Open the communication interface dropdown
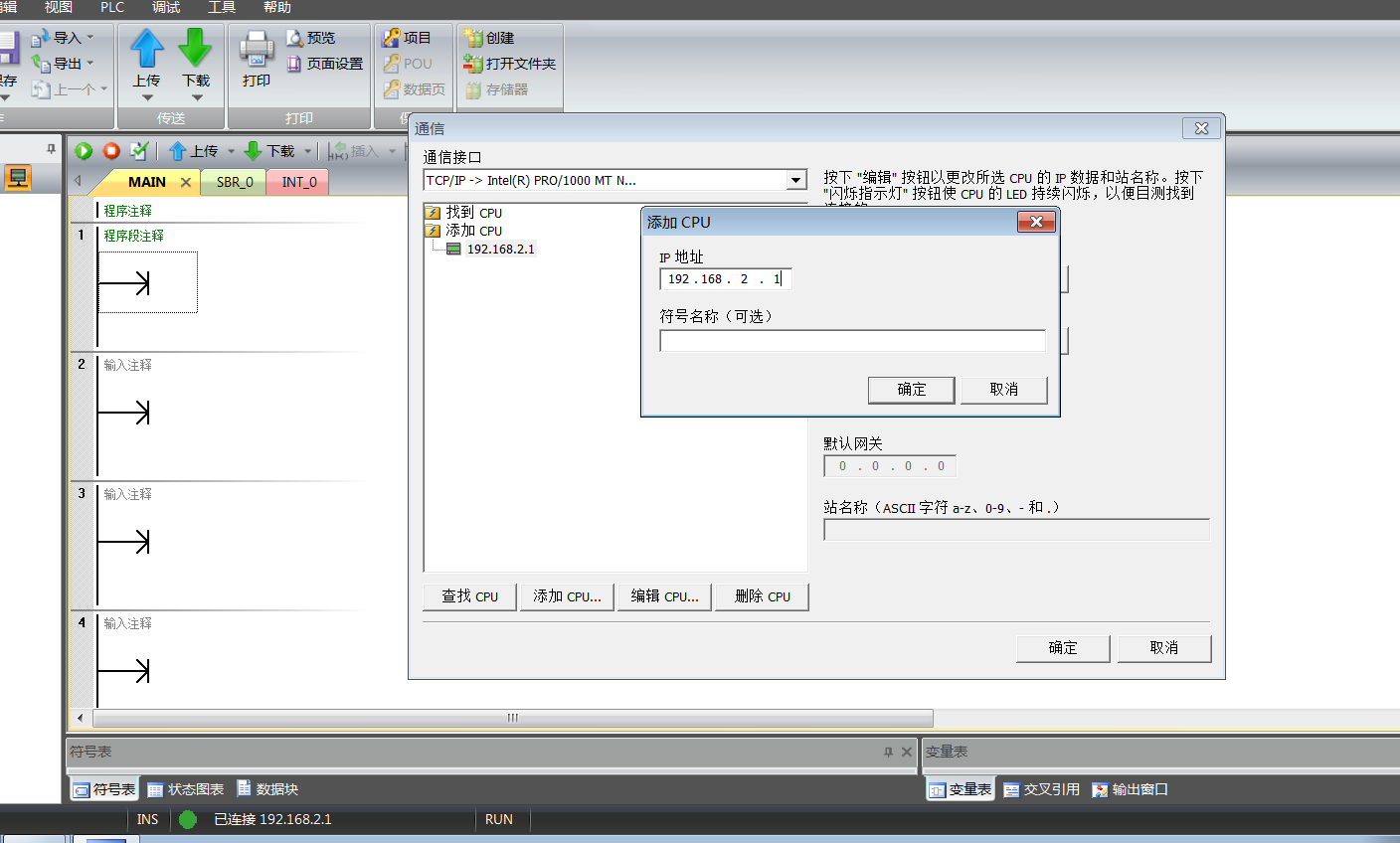The width and height of the screenshot is (1400, 843). 795,181
